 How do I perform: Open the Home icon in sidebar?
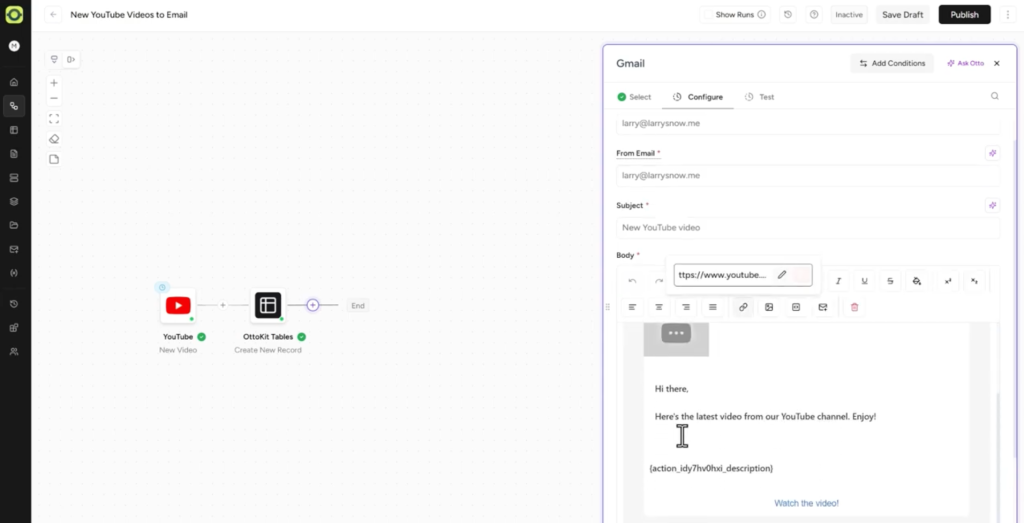14,82
